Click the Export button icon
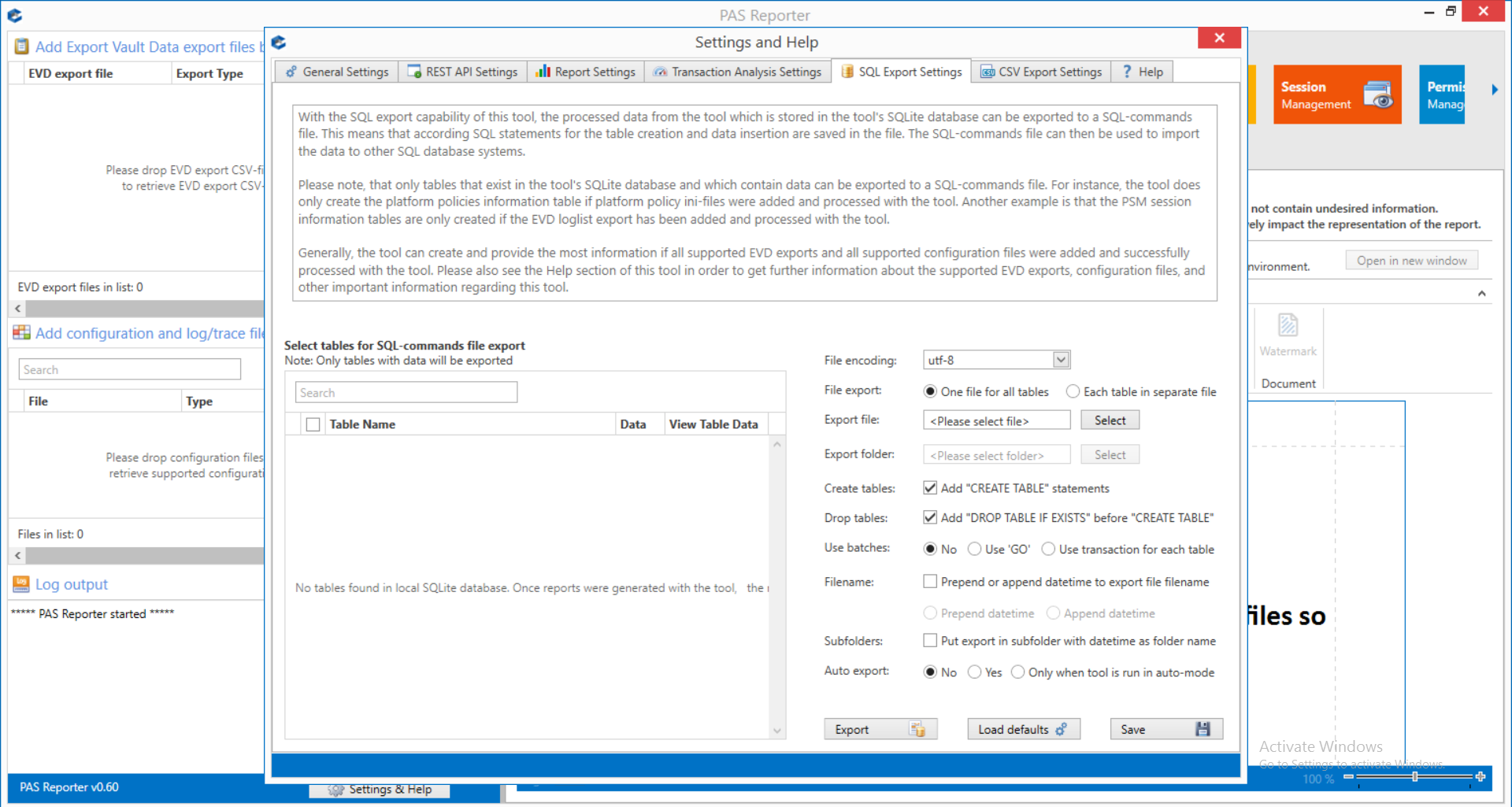Viewport: 1512px width, 807px height. pos(917,729)
